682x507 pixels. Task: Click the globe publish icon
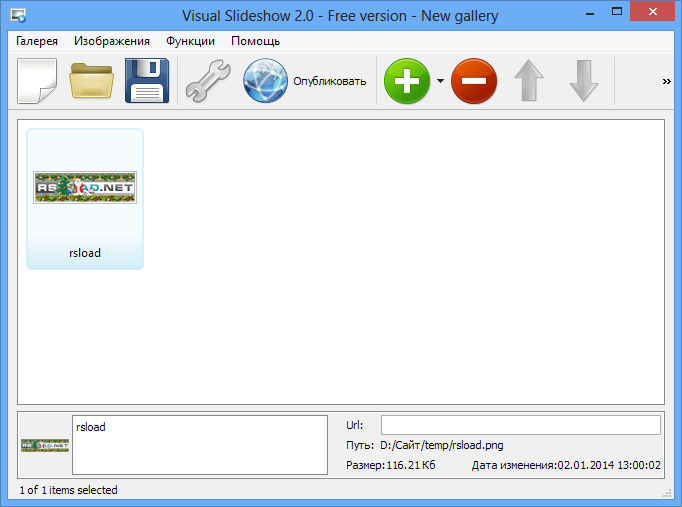[x=265, y=81]
